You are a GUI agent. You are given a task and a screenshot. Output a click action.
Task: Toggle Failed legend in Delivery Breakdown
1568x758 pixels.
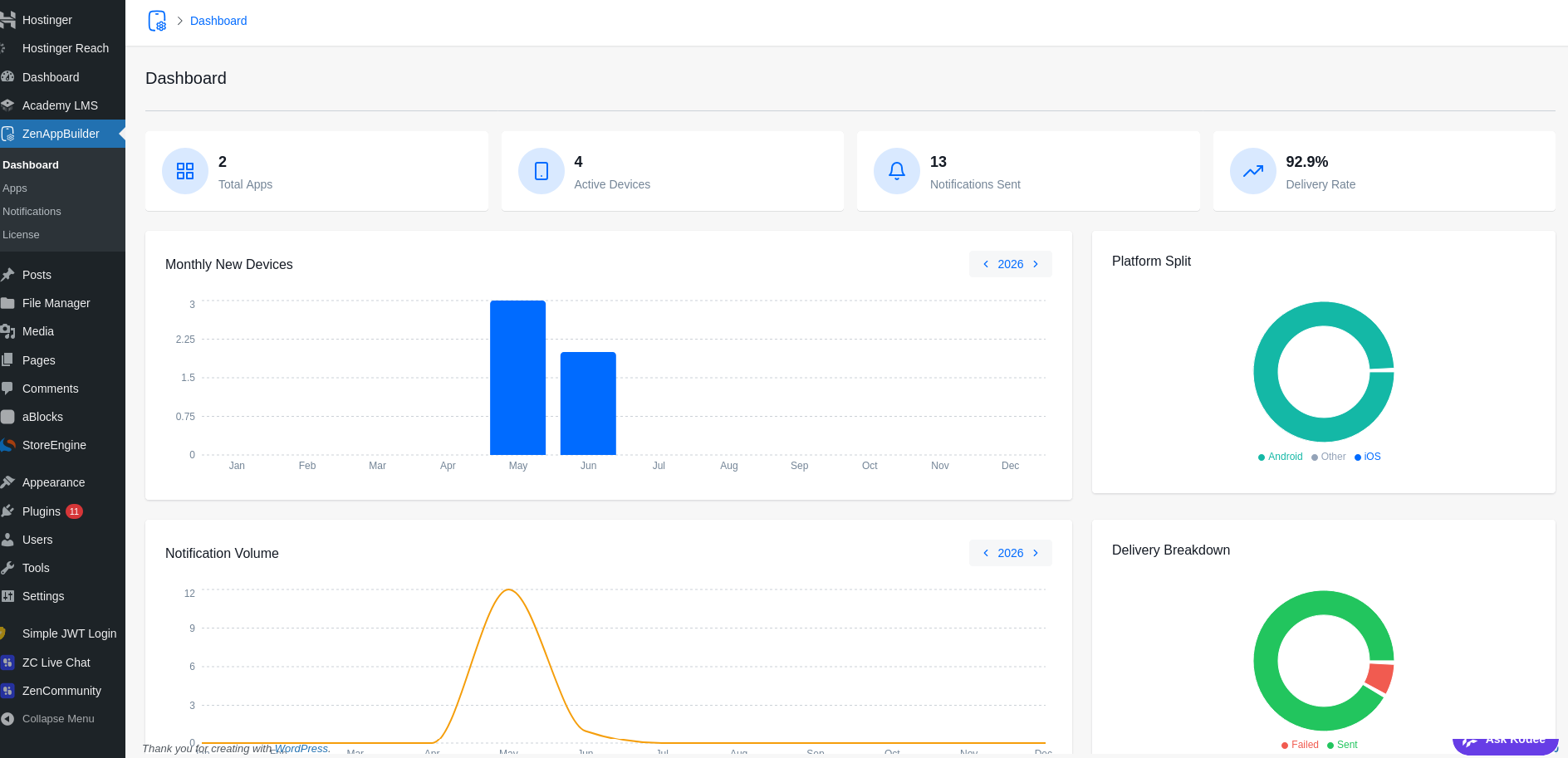tap(1300, 745)
